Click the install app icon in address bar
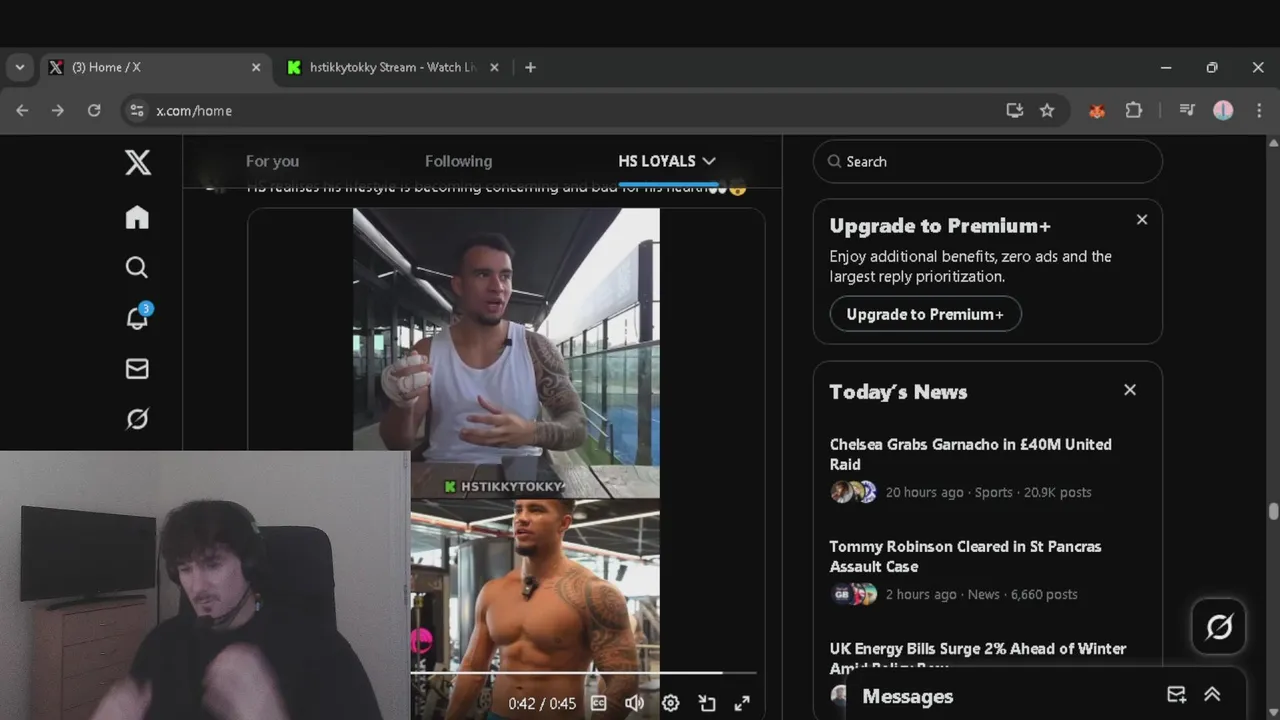Viewport: 1280px width, 720px height. pos(1015,110)
